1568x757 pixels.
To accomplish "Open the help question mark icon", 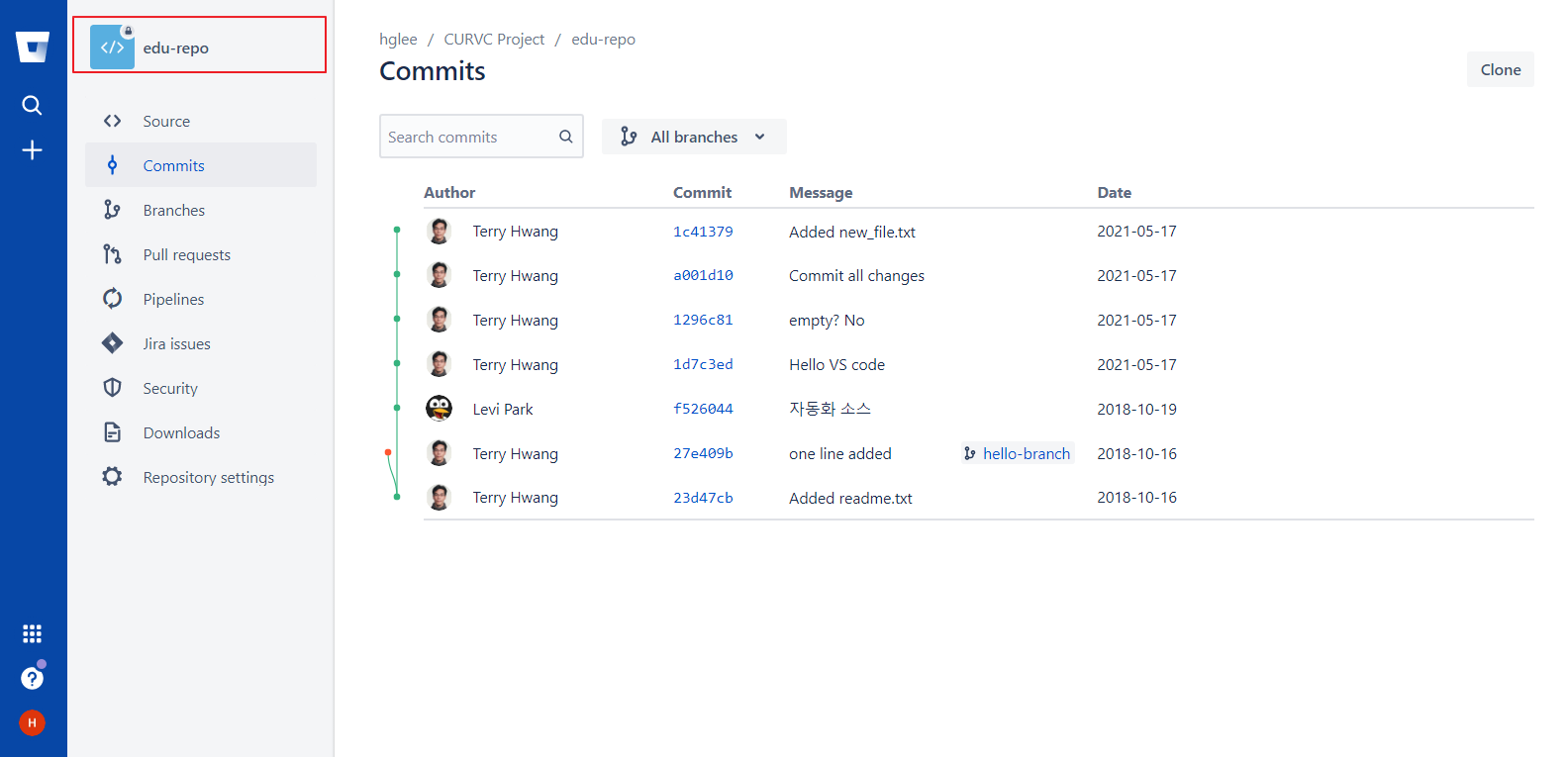I will coord(32,678).
